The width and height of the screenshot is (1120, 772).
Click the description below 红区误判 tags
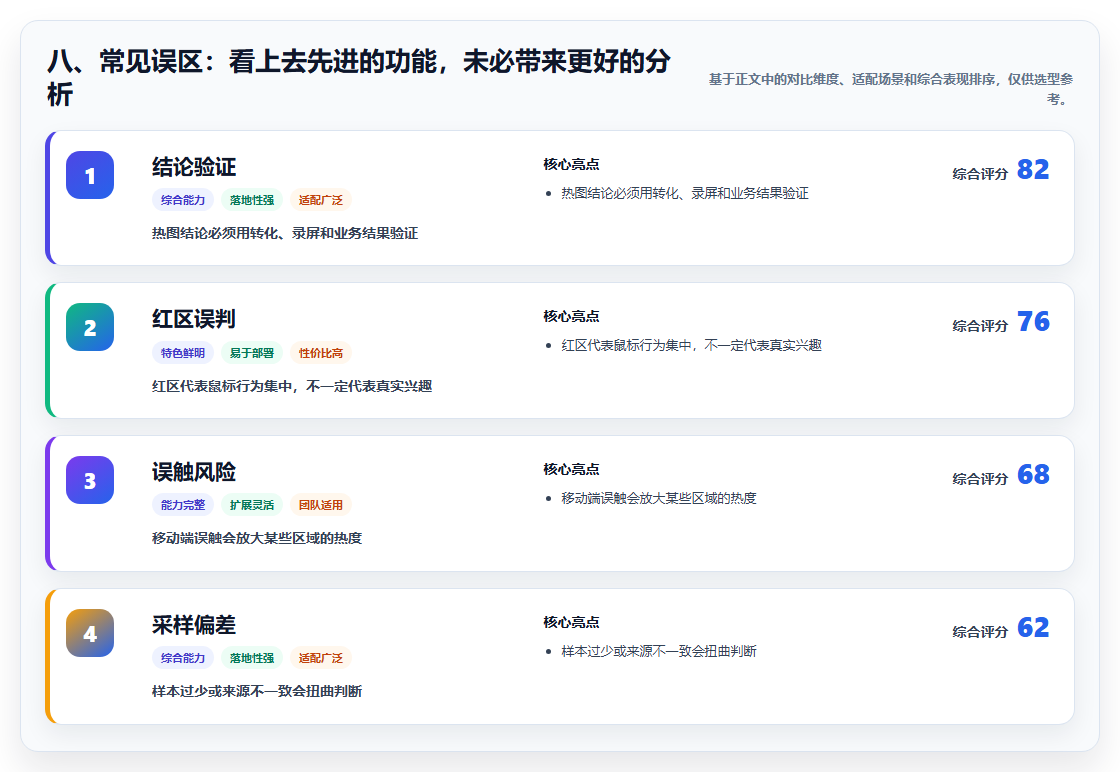292,386
